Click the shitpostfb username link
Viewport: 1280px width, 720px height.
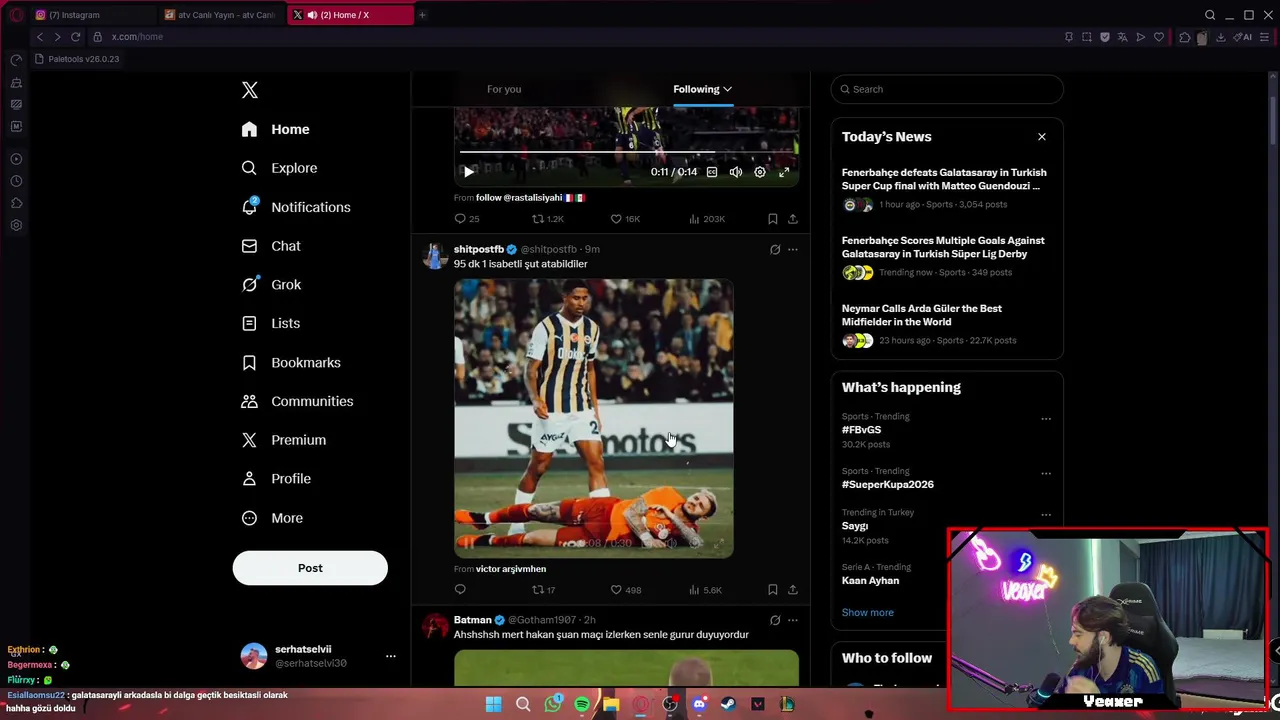479,249
